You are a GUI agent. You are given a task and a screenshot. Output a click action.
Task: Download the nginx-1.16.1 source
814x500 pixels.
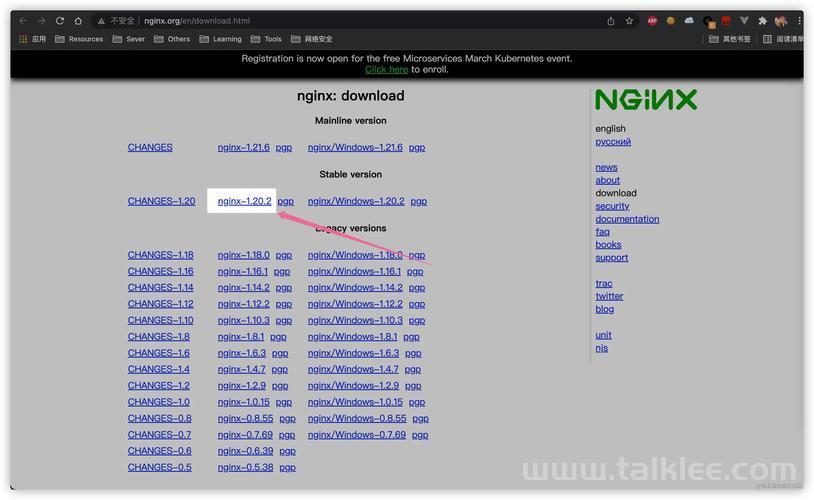click(x=242, y=271)
